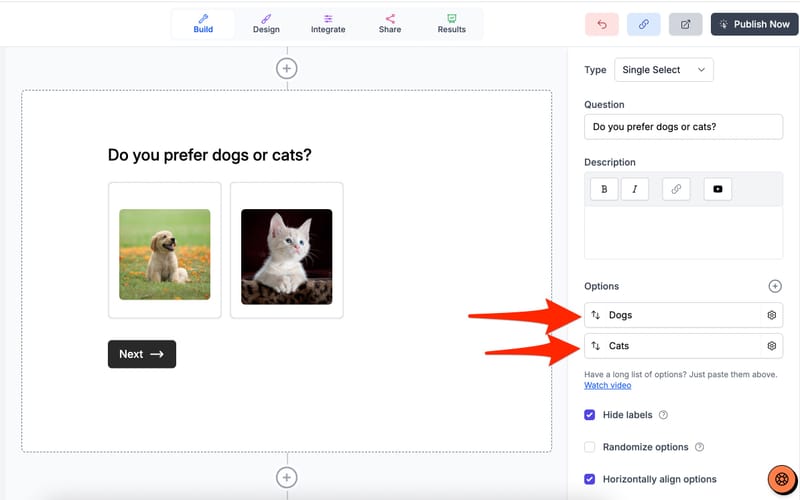Click the Dogs option reorder handle
This screenshot has height=500, width=800.
click(595, 315)
